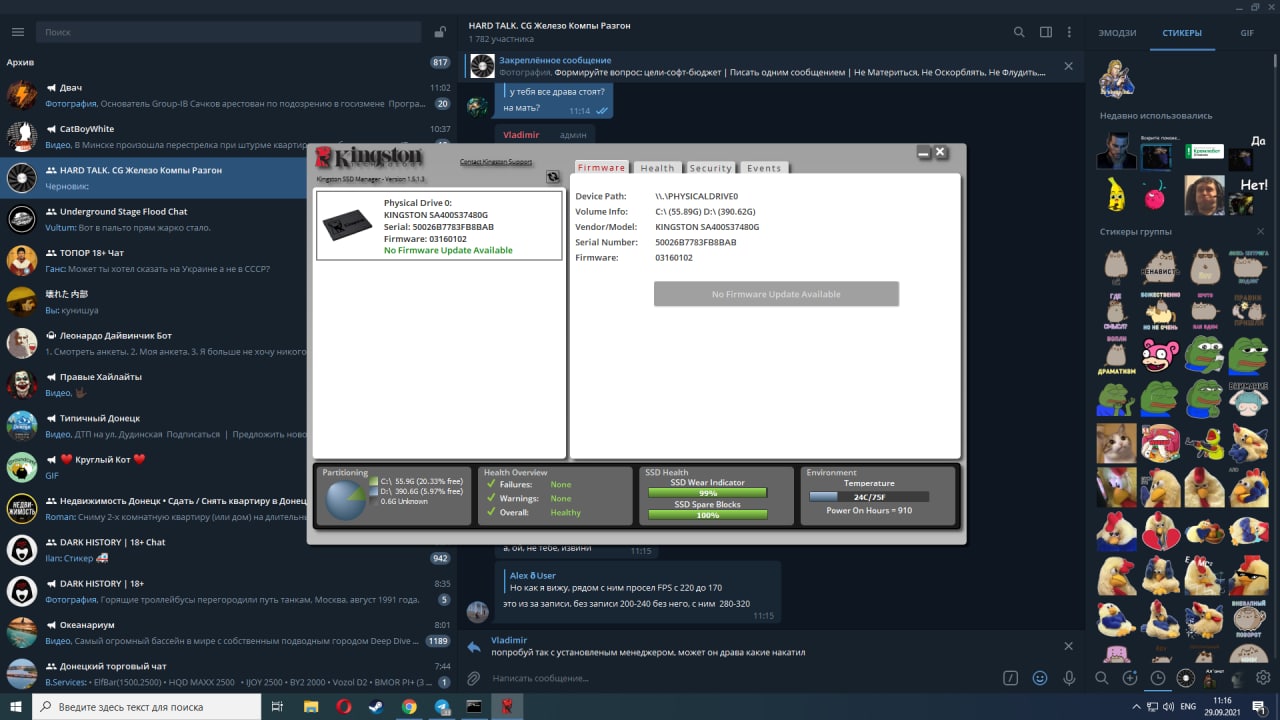Click the SSD Spare Blocks 100% bar

tap(707, 515)
